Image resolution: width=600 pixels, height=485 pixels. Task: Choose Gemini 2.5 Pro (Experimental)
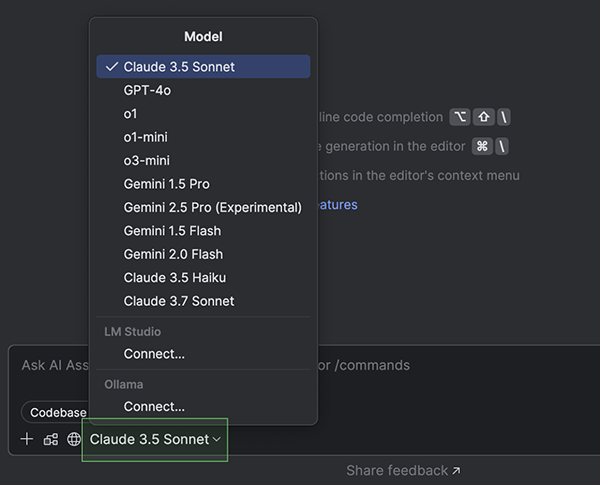pos(212,207)
